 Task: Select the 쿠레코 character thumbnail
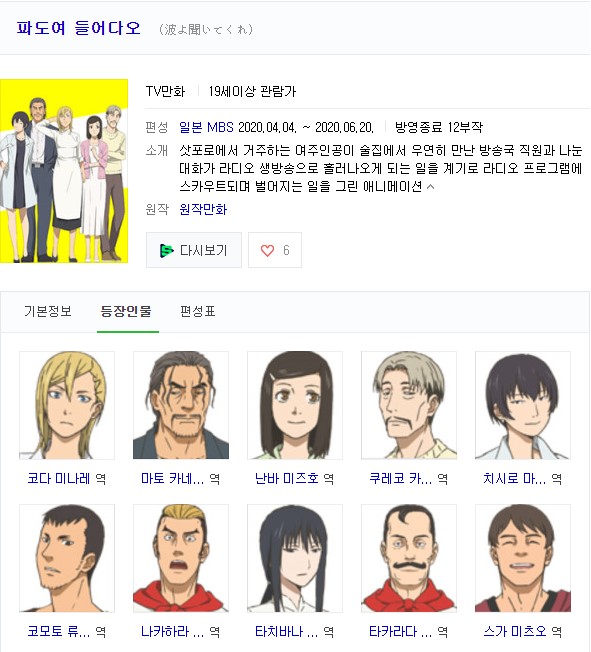[409, 405]
